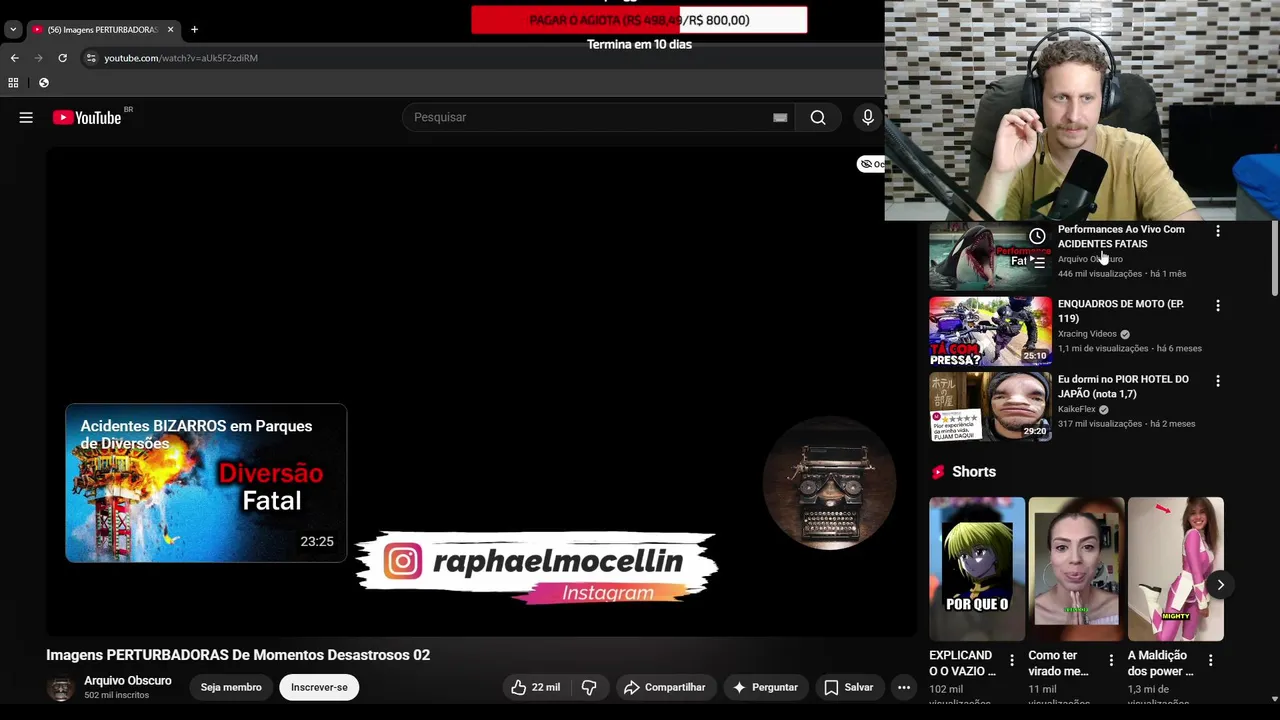Click the video title text
The width and height of the screenshot is (1280, 720).
click(238, 655)
